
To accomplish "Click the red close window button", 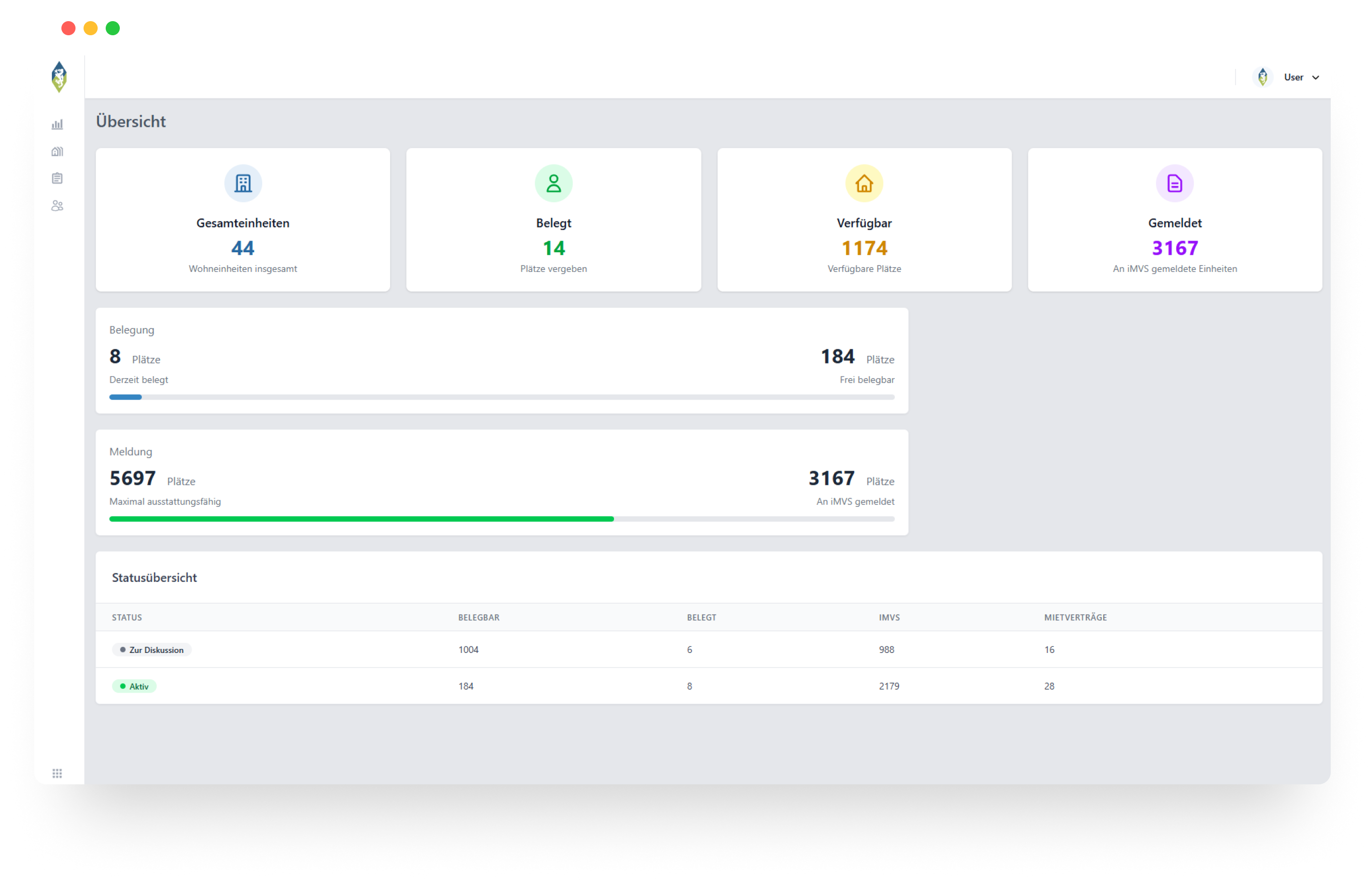I will (x=68, y=28).
